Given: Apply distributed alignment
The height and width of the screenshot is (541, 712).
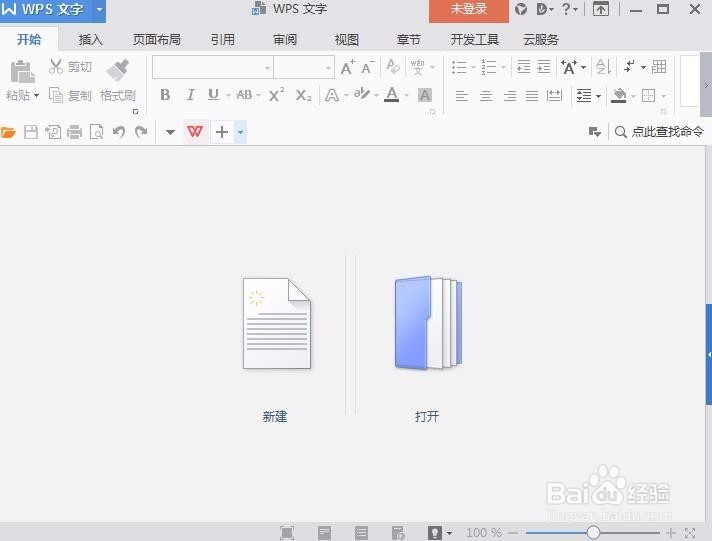Looking at the screenshot, I should pyautogui.click(x=554, y=96).
